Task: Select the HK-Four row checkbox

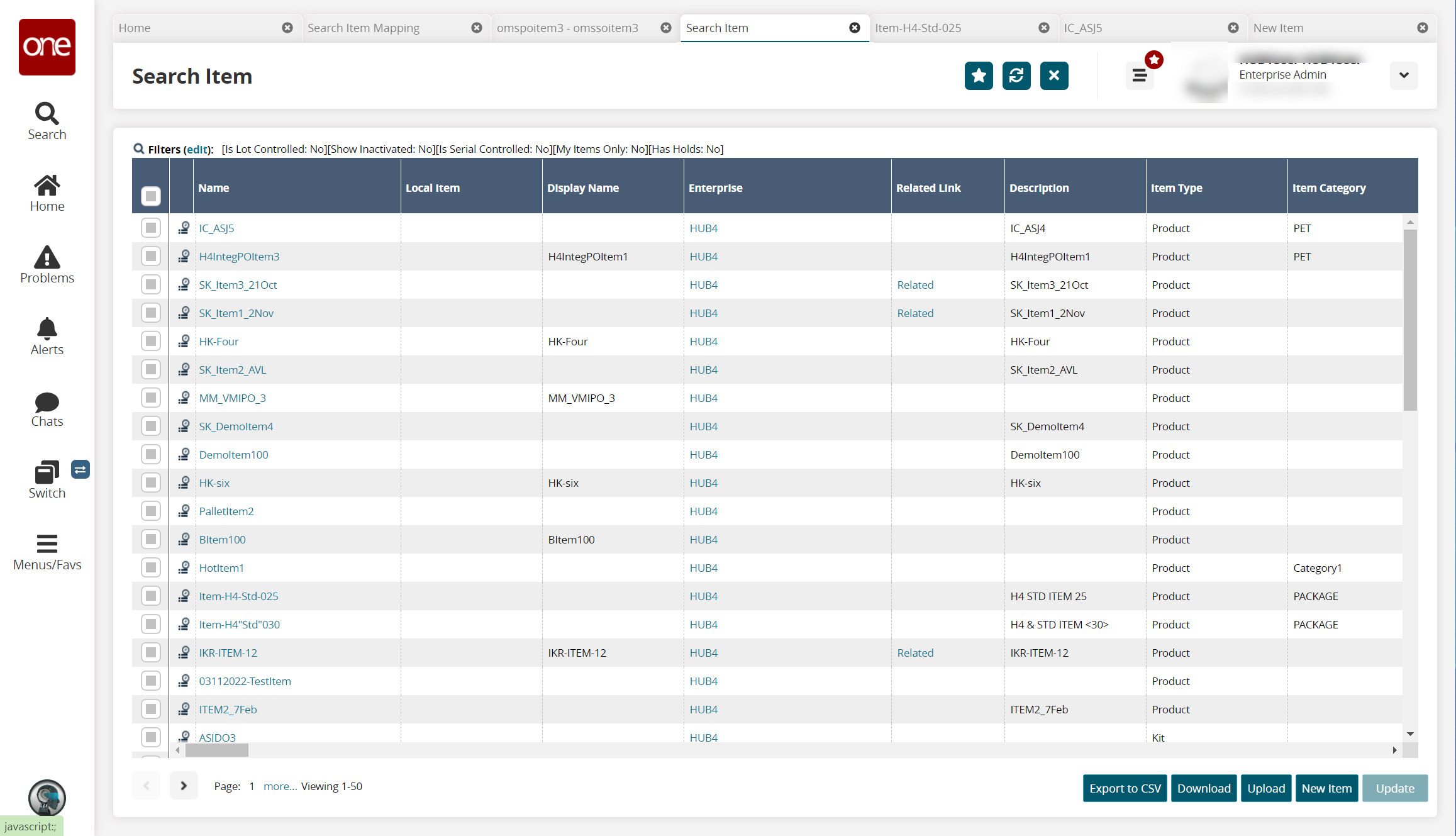Action: [x=151, y=341]
